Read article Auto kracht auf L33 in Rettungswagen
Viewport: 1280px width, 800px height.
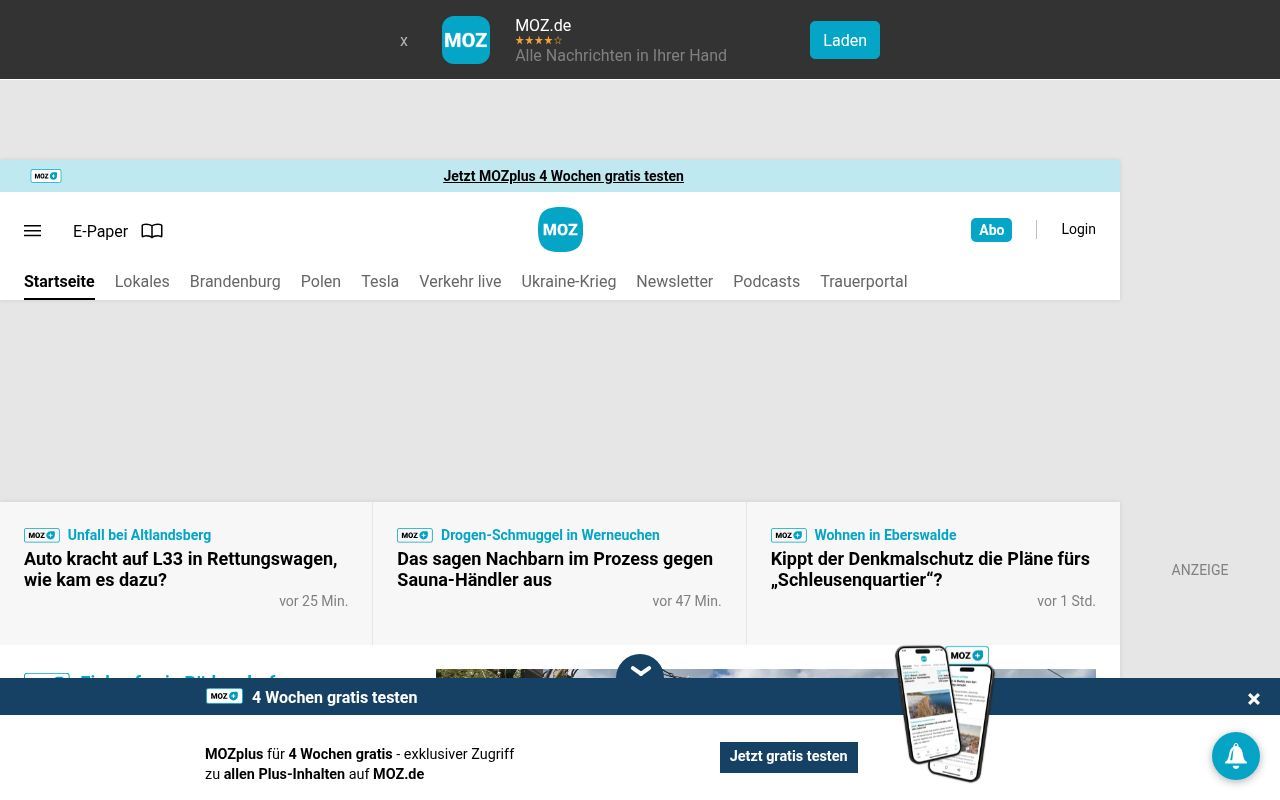pos(180,569)
